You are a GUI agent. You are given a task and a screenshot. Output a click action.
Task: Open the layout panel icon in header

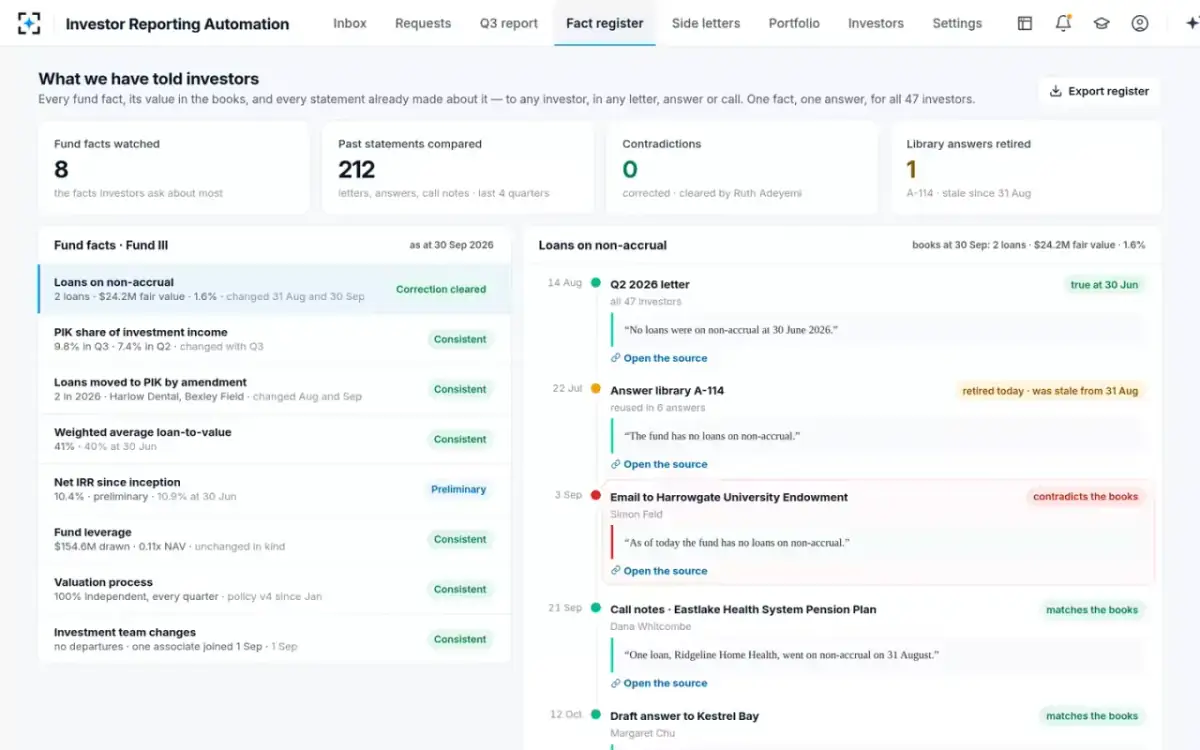click(1025, 23)
